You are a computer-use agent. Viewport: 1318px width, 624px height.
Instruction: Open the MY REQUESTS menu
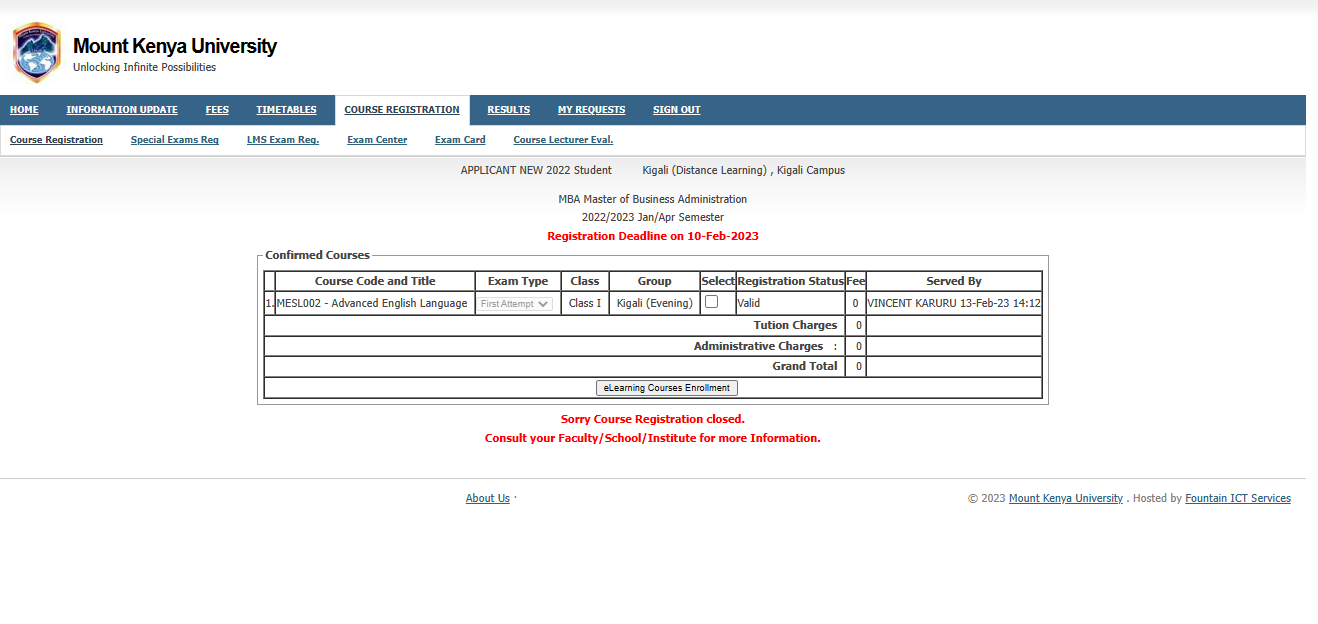click(592, 110)
